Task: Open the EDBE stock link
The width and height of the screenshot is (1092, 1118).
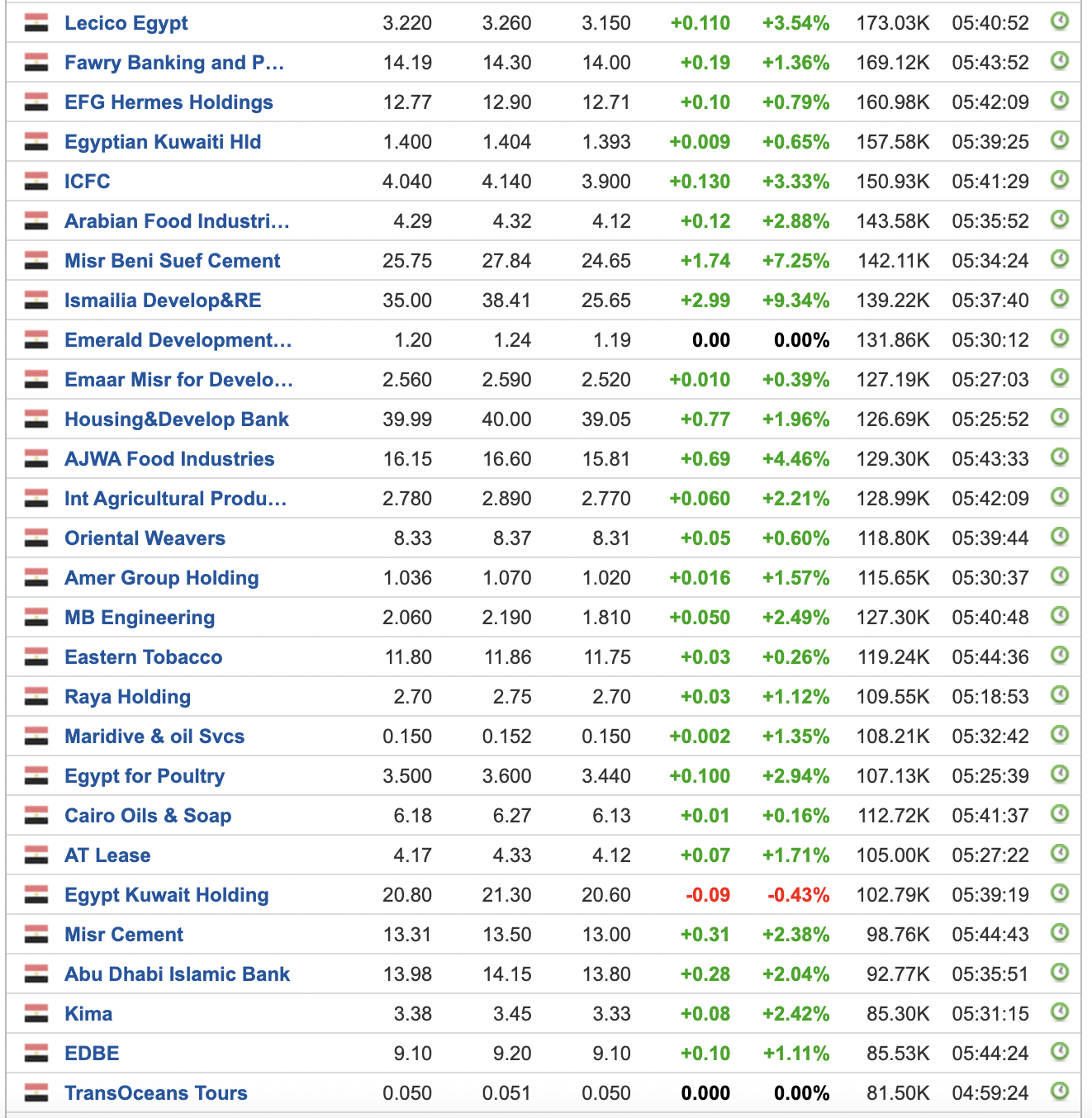Action: click(x=92, y=1054)
